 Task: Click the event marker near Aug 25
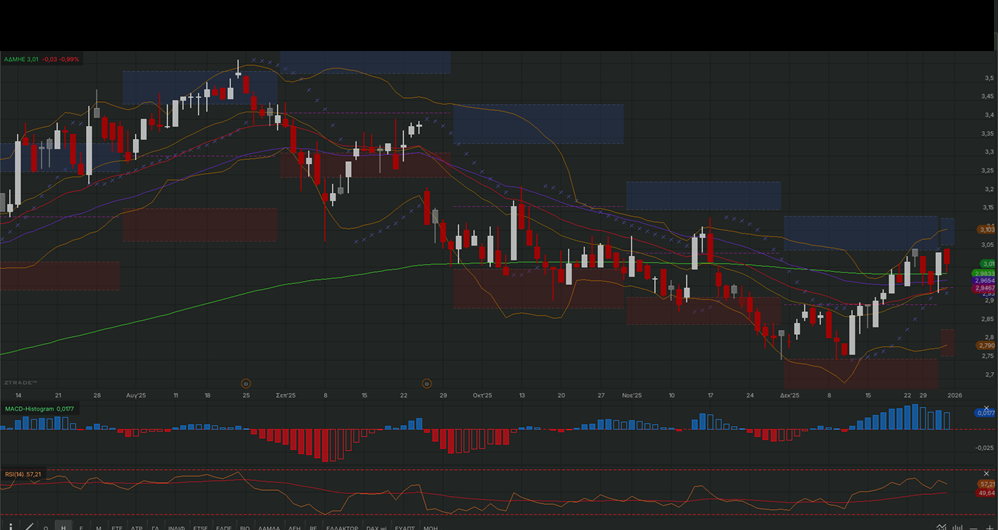tap(246, 383)
